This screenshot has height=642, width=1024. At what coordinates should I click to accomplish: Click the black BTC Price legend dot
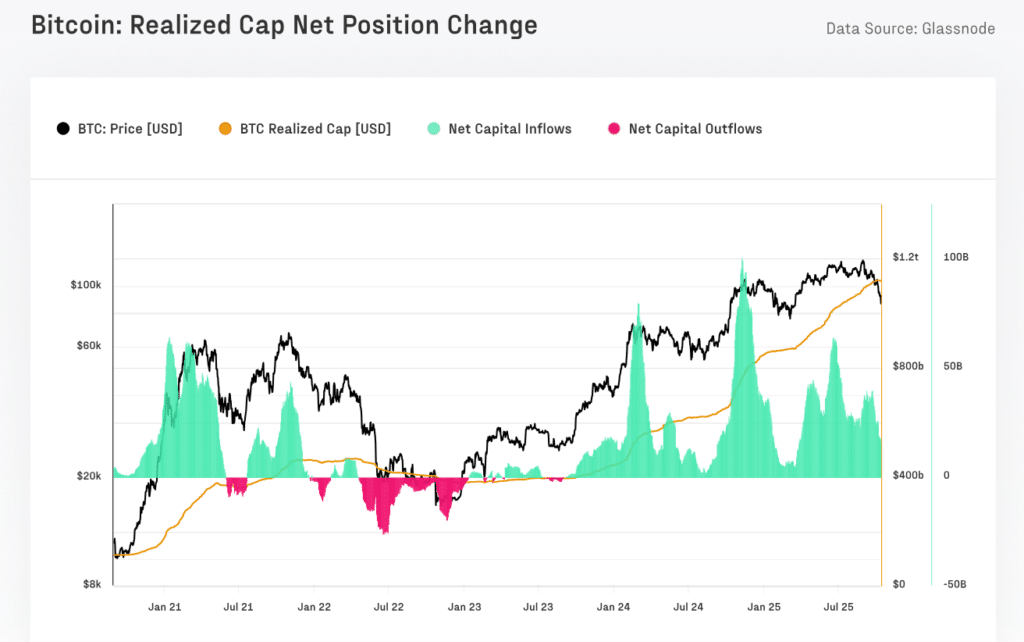[64, 129]
